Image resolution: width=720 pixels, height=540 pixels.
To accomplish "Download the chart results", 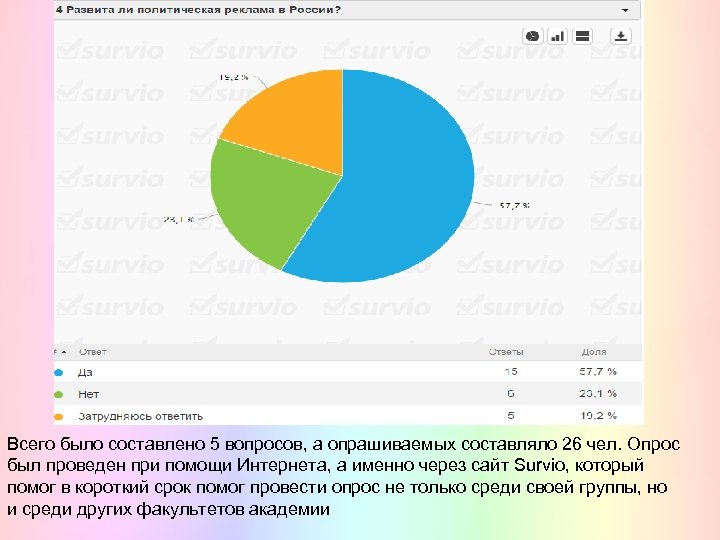I will 621,36.
